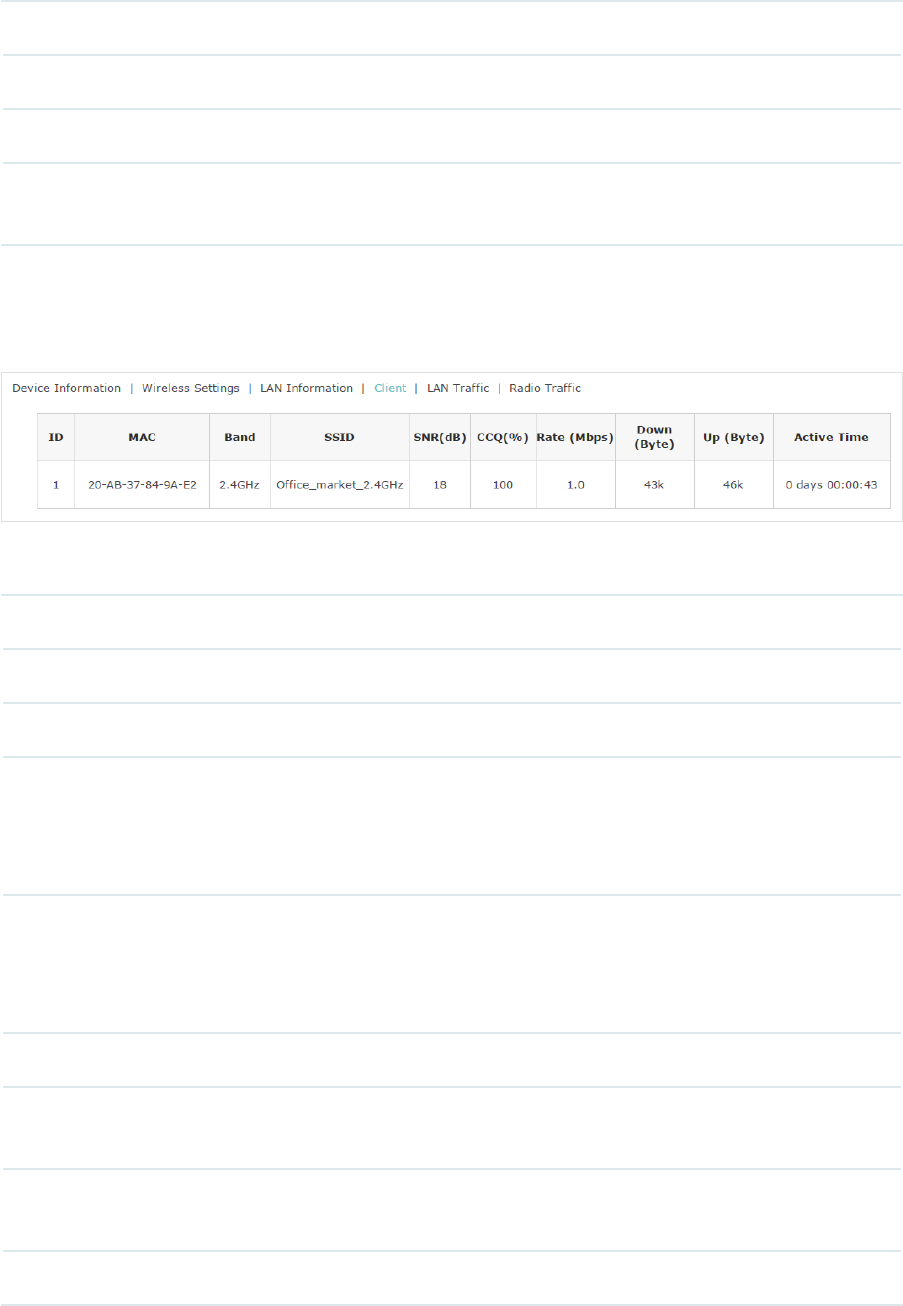Click the Rate (Mbps) column header

point(576,437)
